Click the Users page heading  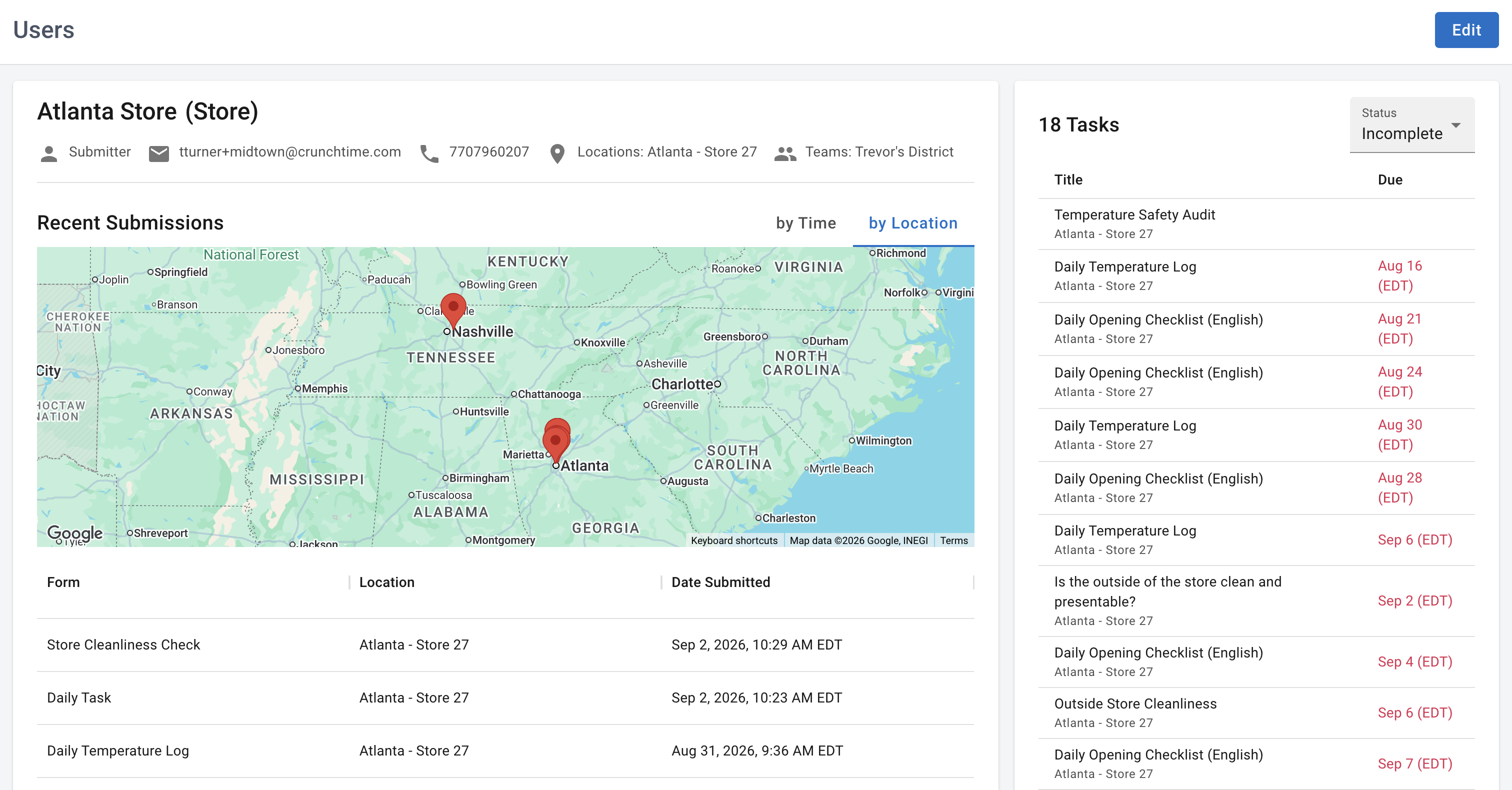click(x=43, y=30)
